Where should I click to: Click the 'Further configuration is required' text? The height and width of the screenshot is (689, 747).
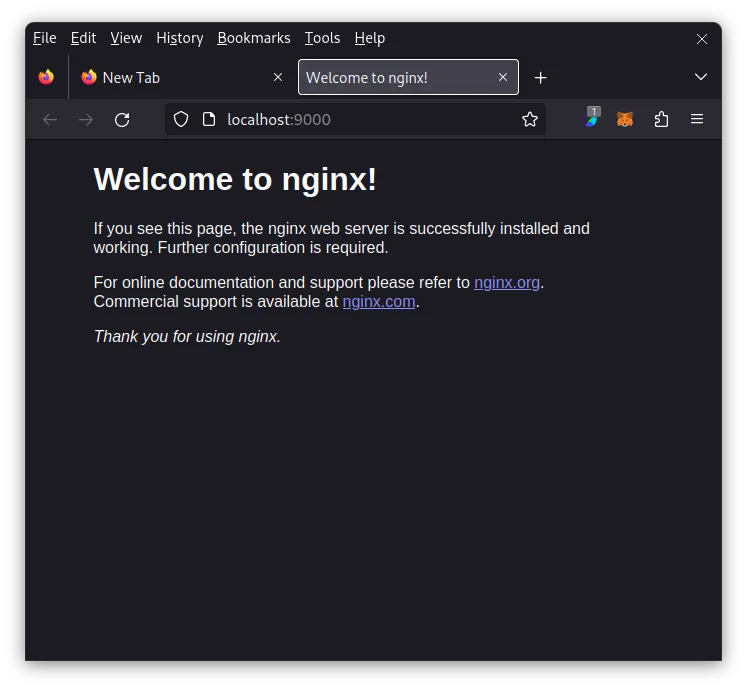coord(273,248)
